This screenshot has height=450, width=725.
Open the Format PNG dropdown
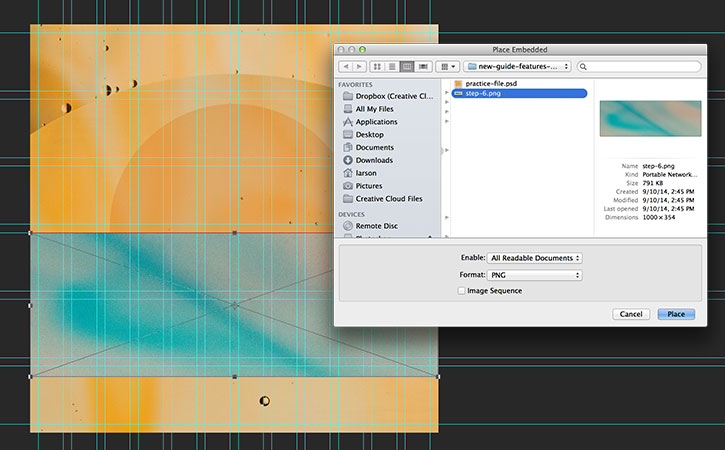[535, 275]
